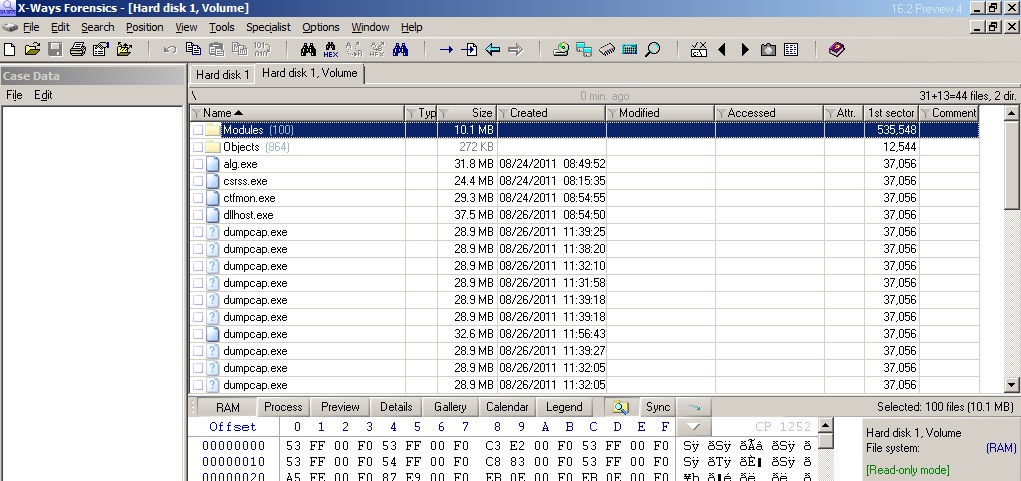Image resolution: width=1021 pixels, height=481 pixels.
Task: Open the Accessed column filter funnel
Action: pos(721,113)
